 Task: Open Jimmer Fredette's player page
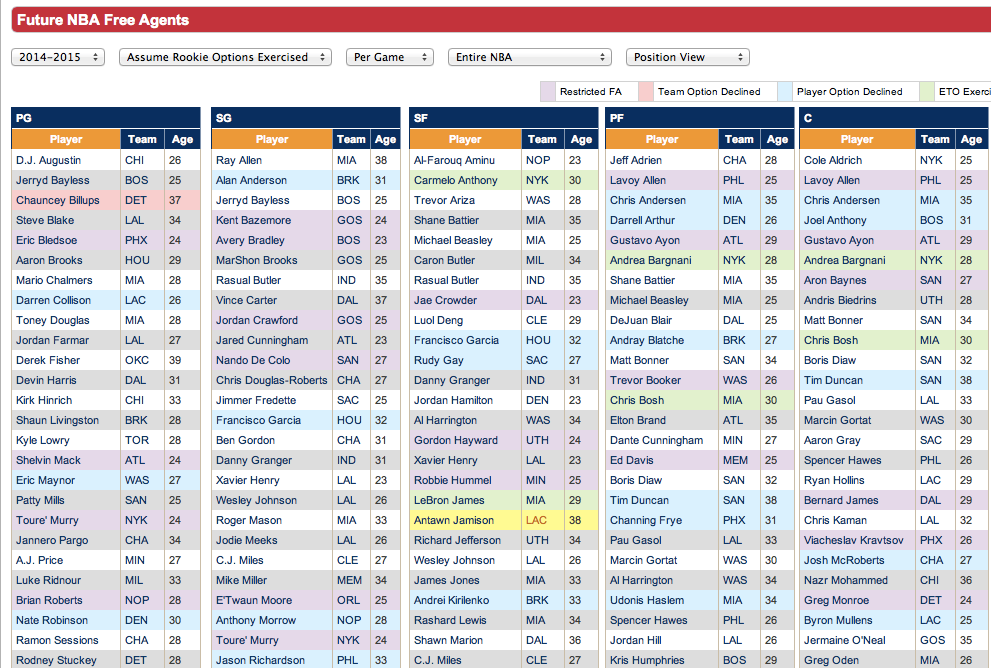(256, 400)
